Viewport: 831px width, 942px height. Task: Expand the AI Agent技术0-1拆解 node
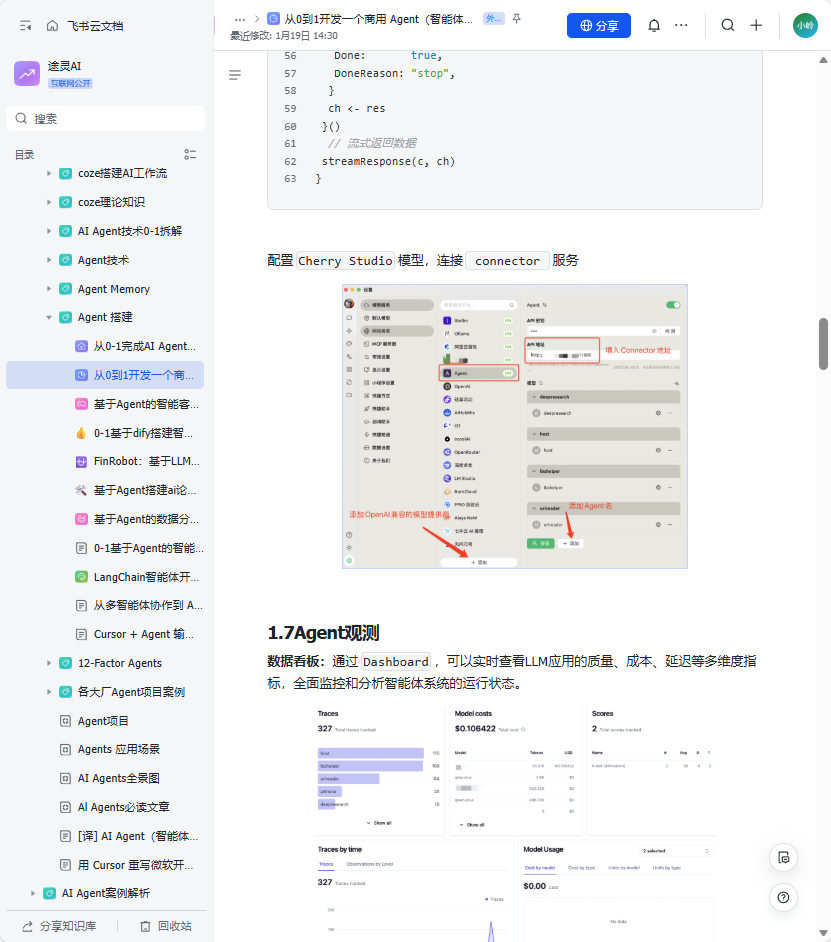(49, 231)
